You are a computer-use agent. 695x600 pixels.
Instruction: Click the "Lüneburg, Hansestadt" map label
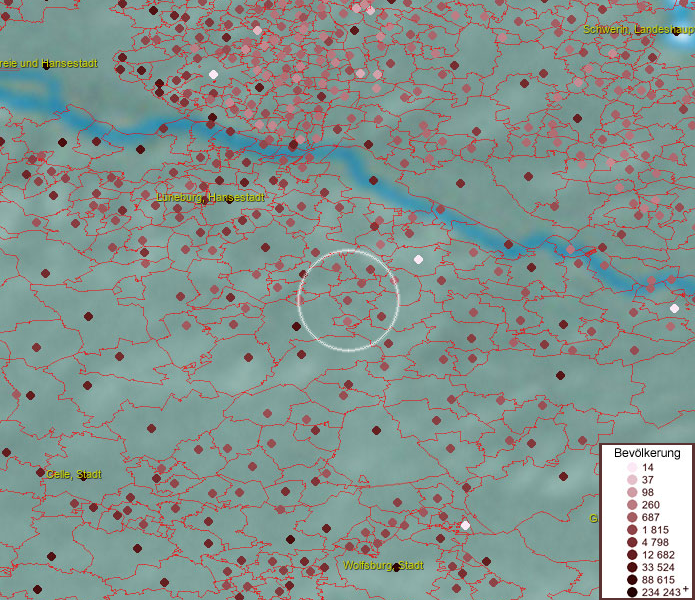pos(211,197)
